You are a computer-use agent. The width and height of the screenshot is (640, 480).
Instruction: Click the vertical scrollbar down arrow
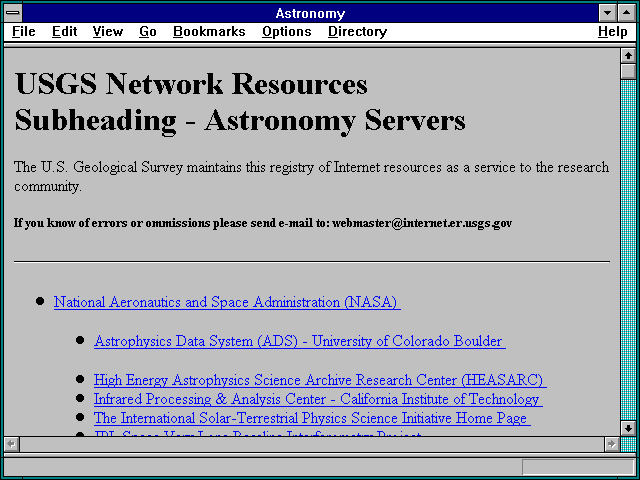coord(628,428)
